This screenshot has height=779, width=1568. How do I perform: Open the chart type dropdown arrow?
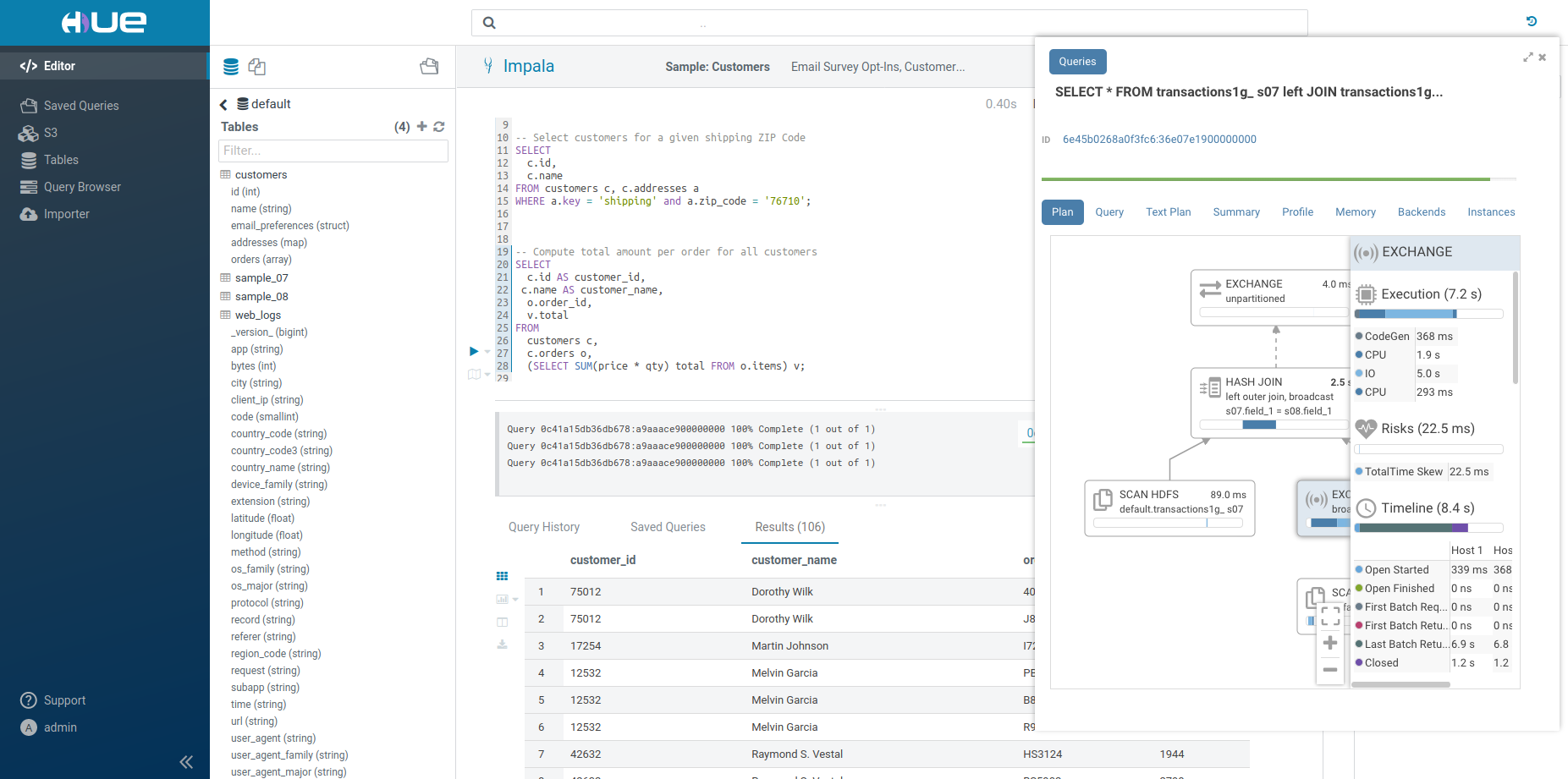click(514, 599)
